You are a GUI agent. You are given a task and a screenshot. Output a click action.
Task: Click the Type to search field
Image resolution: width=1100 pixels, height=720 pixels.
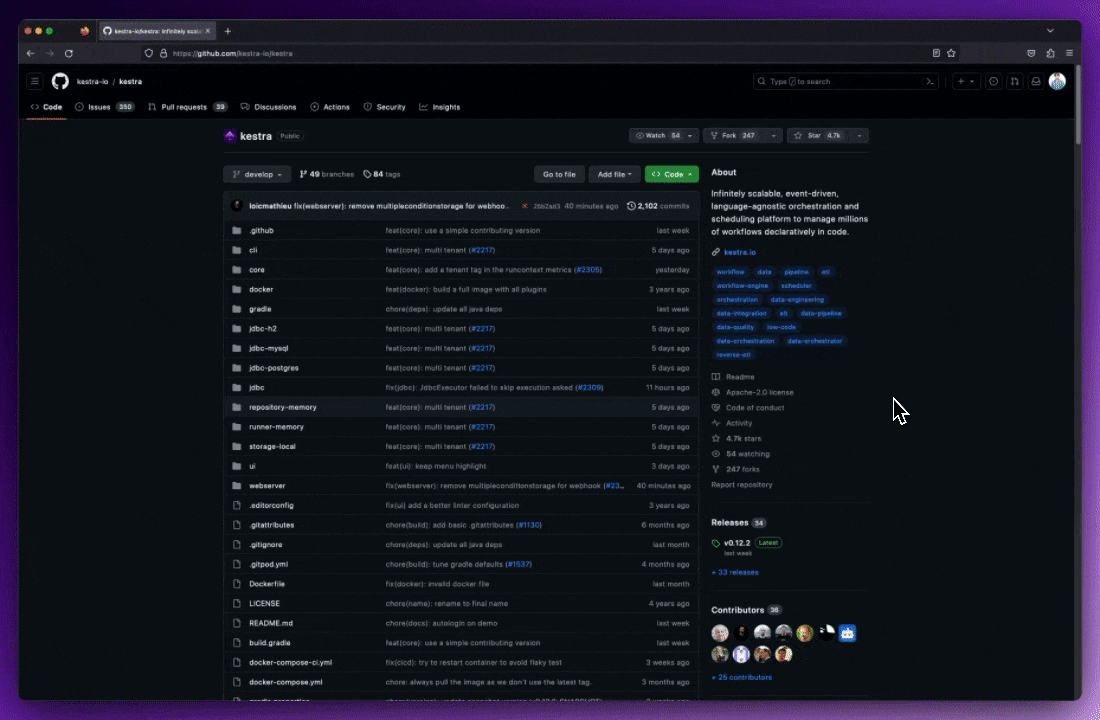840,81
